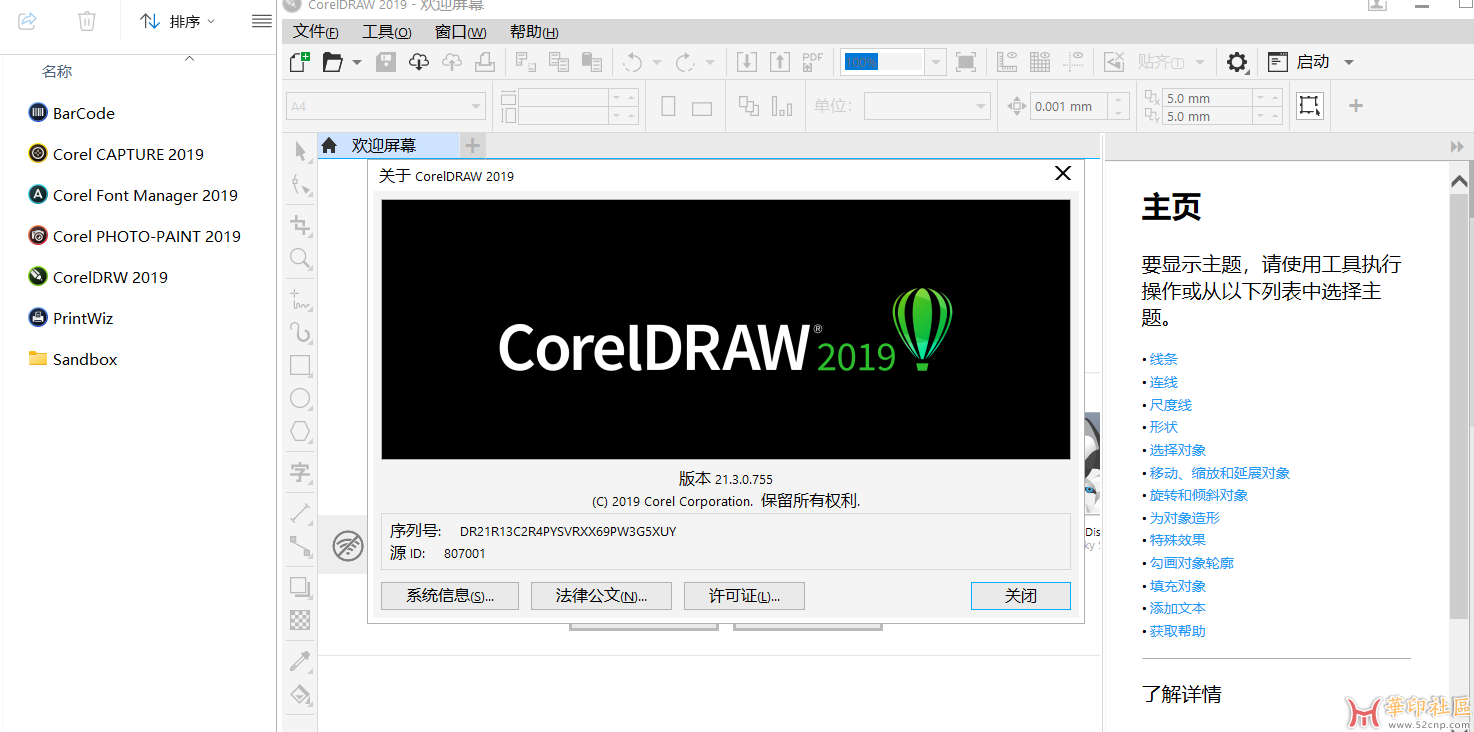Click the cloud download icon
This screenshot has height=732, width=1474.
pos(419,62)
